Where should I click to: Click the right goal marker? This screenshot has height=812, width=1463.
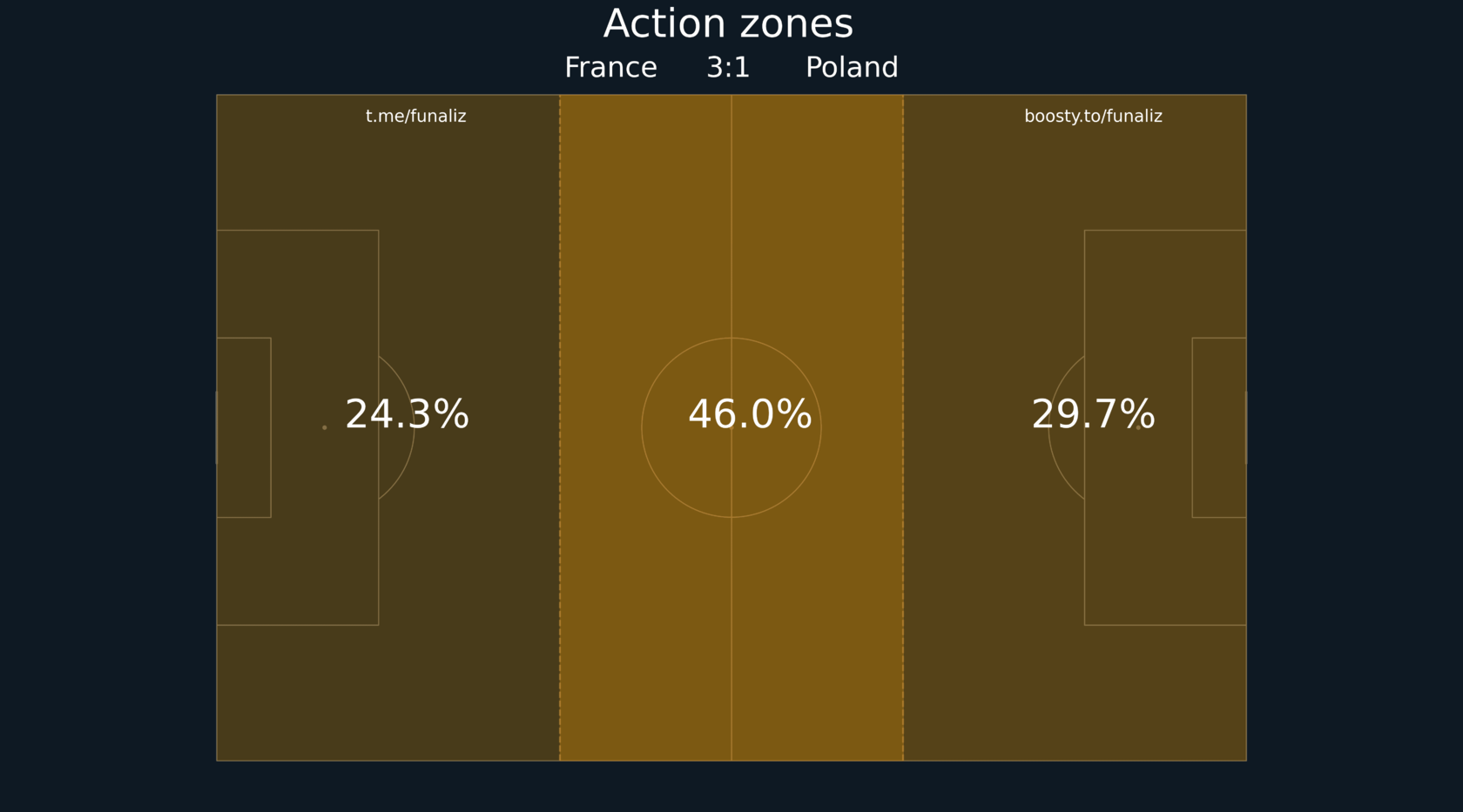click(x=1246, y=427)
